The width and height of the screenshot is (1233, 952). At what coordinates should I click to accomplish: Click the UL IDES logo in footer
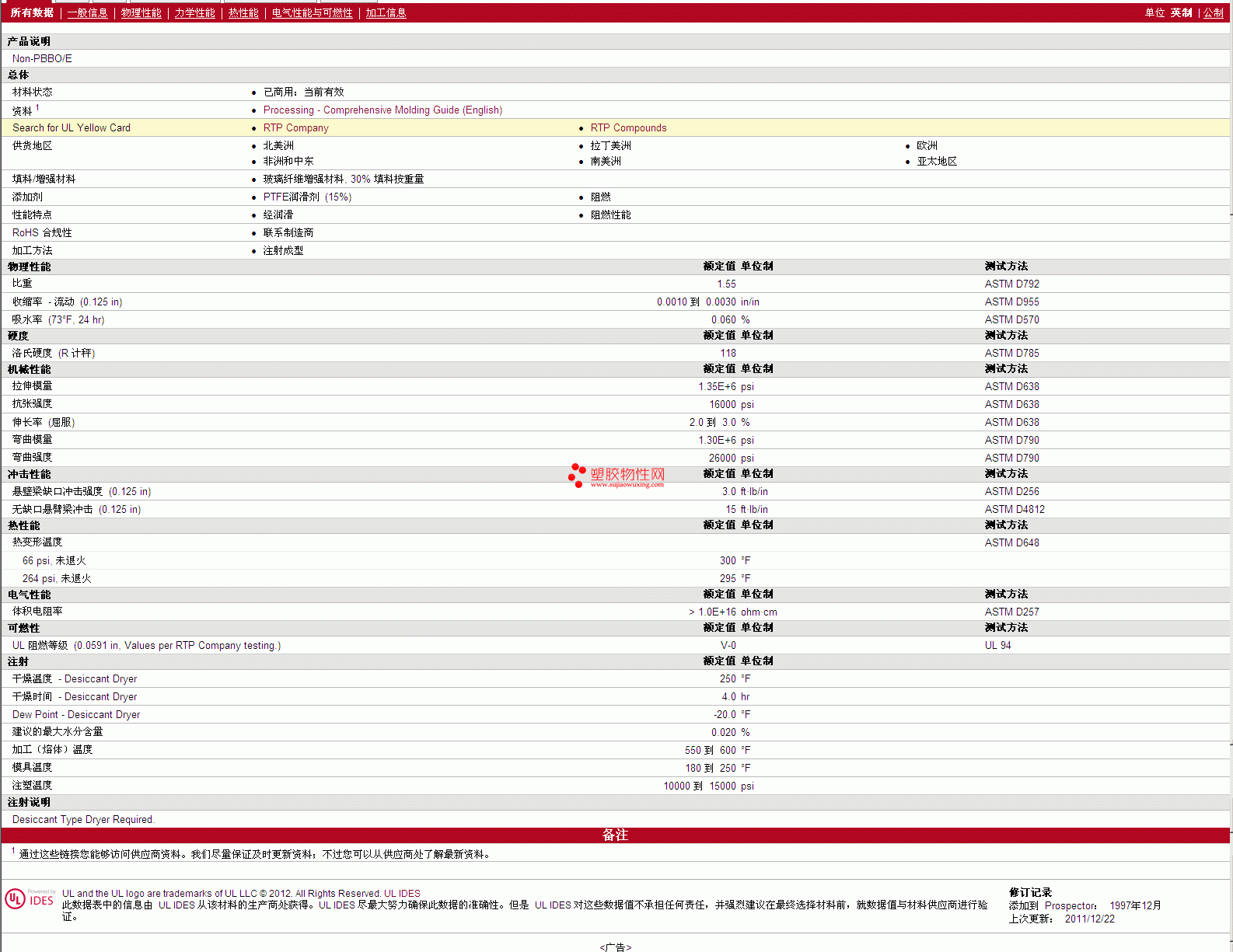click(x=30, y=899)
